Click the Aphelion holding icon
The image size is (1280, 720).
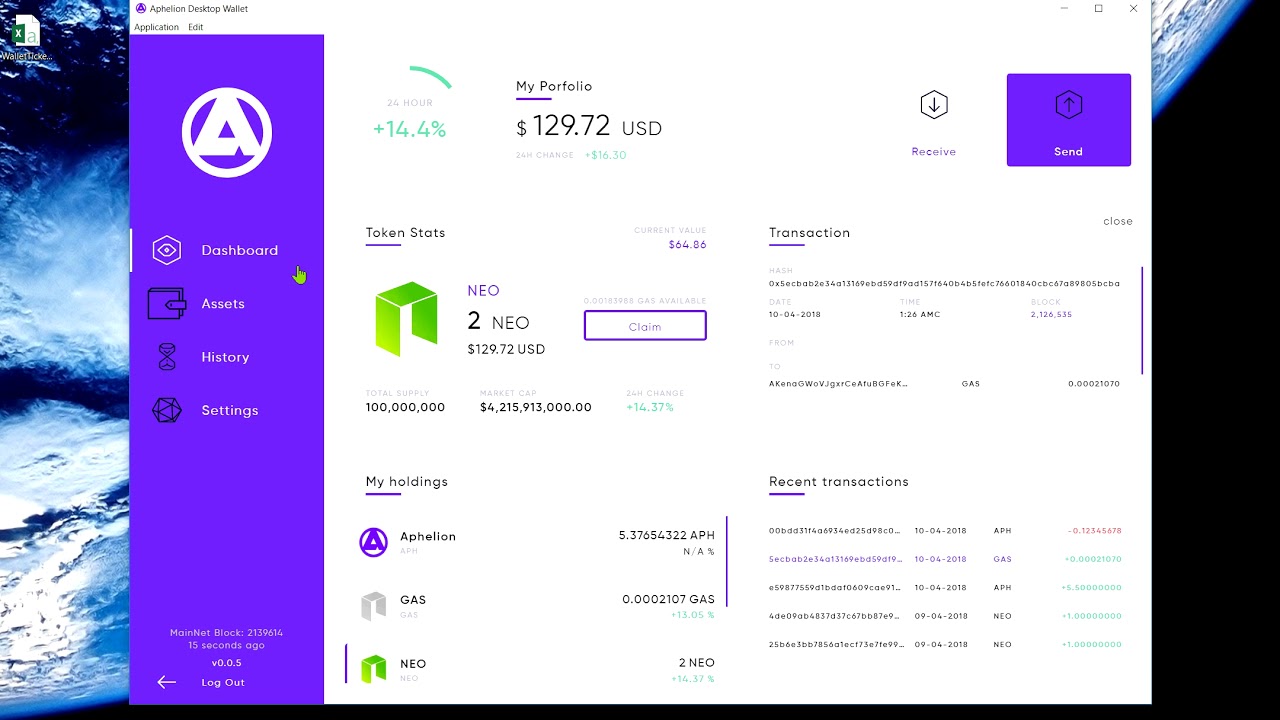373,542
